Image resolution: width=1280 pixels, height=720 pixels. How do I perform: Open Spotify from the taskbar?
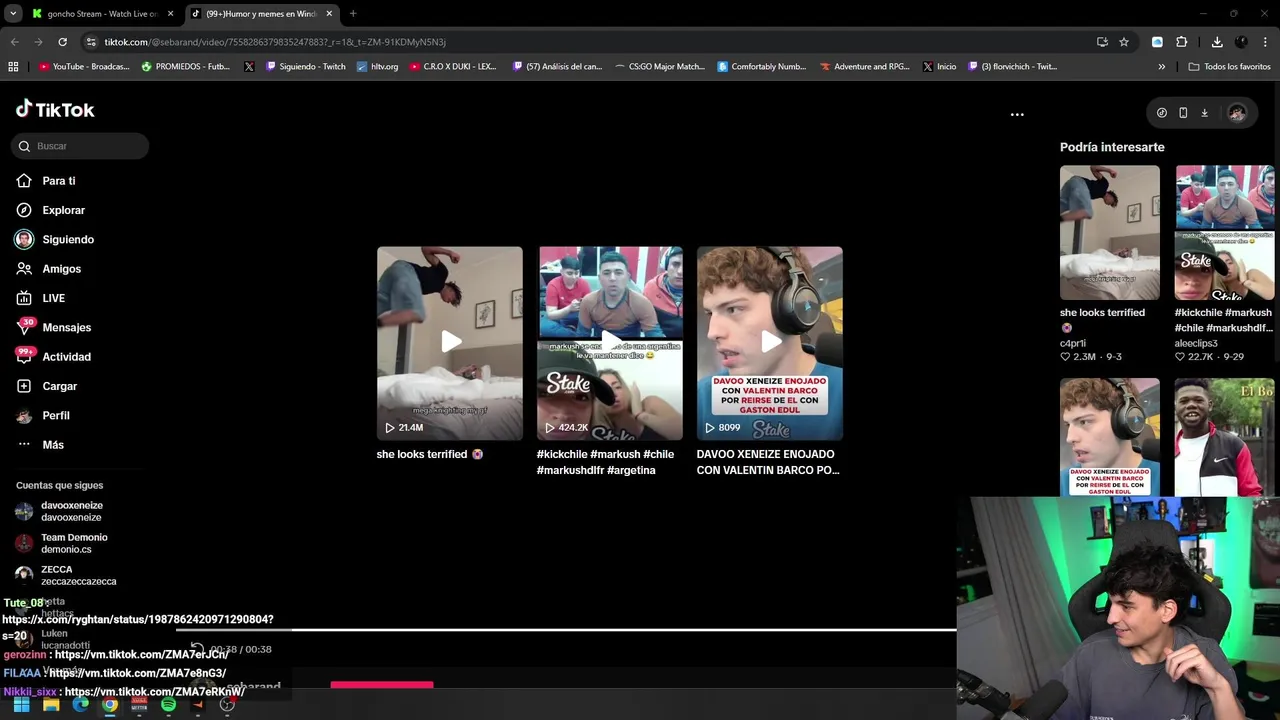(x=168, y=705)
